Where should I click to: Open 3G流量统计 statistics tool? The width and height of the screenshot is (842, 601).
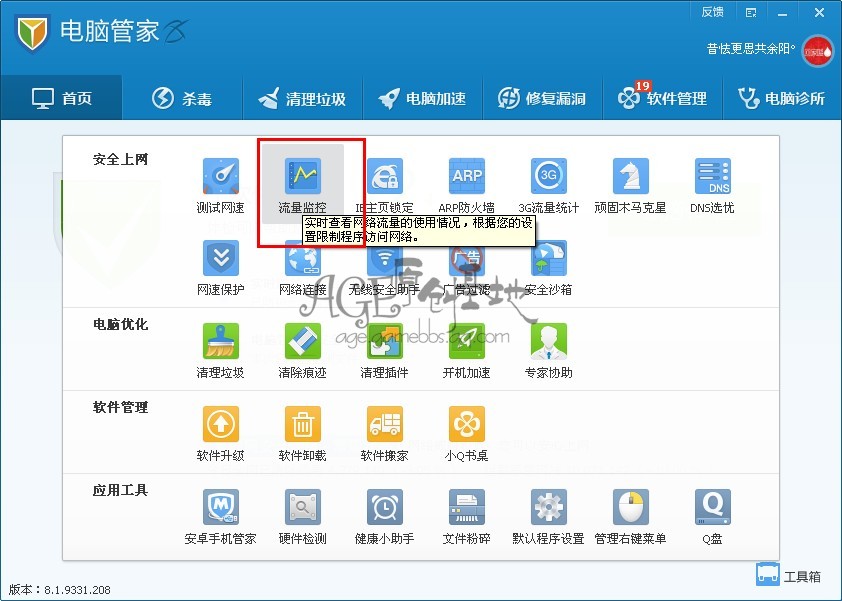(x=548, y=186)
